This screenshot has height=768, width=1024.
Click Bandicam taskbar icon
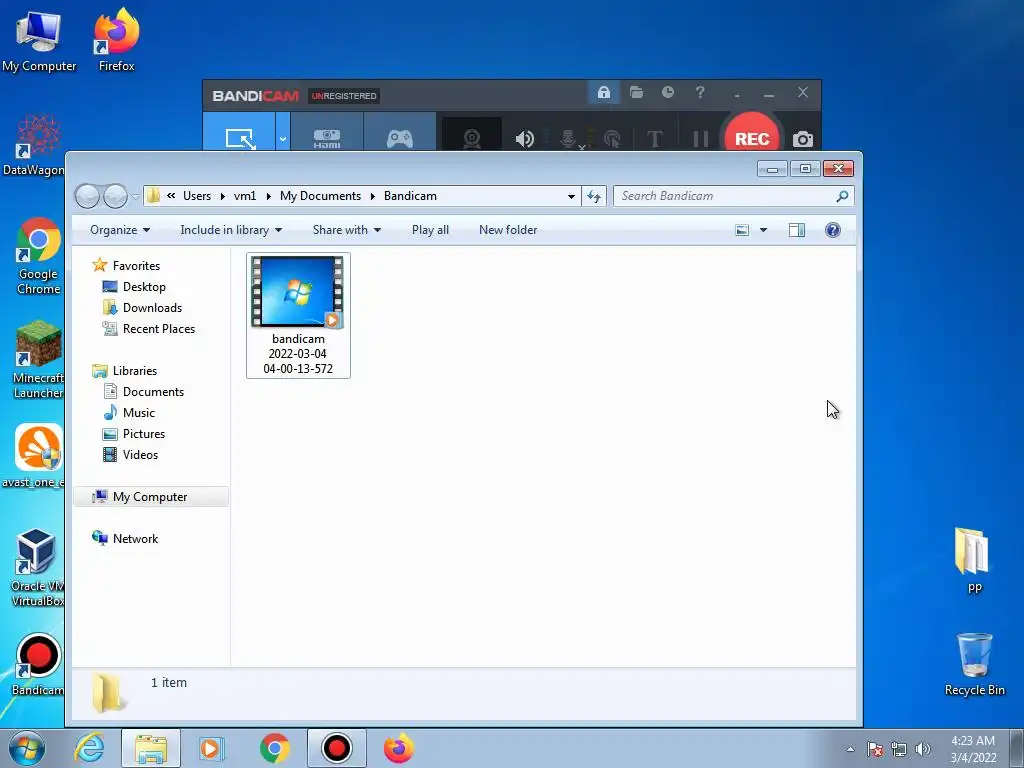pyautogui.click(x=337, y=748)
